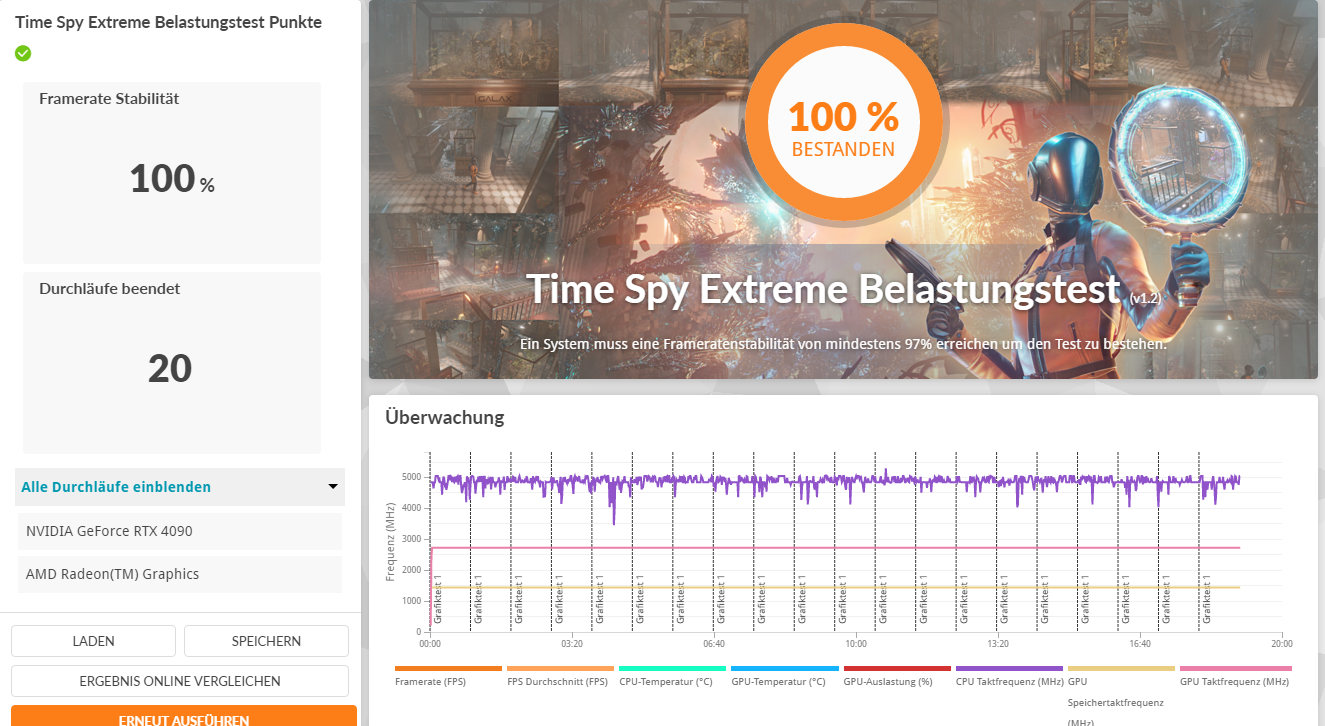Click the 20:00 time axis label
The width and height of the screenshot is (1325, 726).
[x=1281, y=644]
